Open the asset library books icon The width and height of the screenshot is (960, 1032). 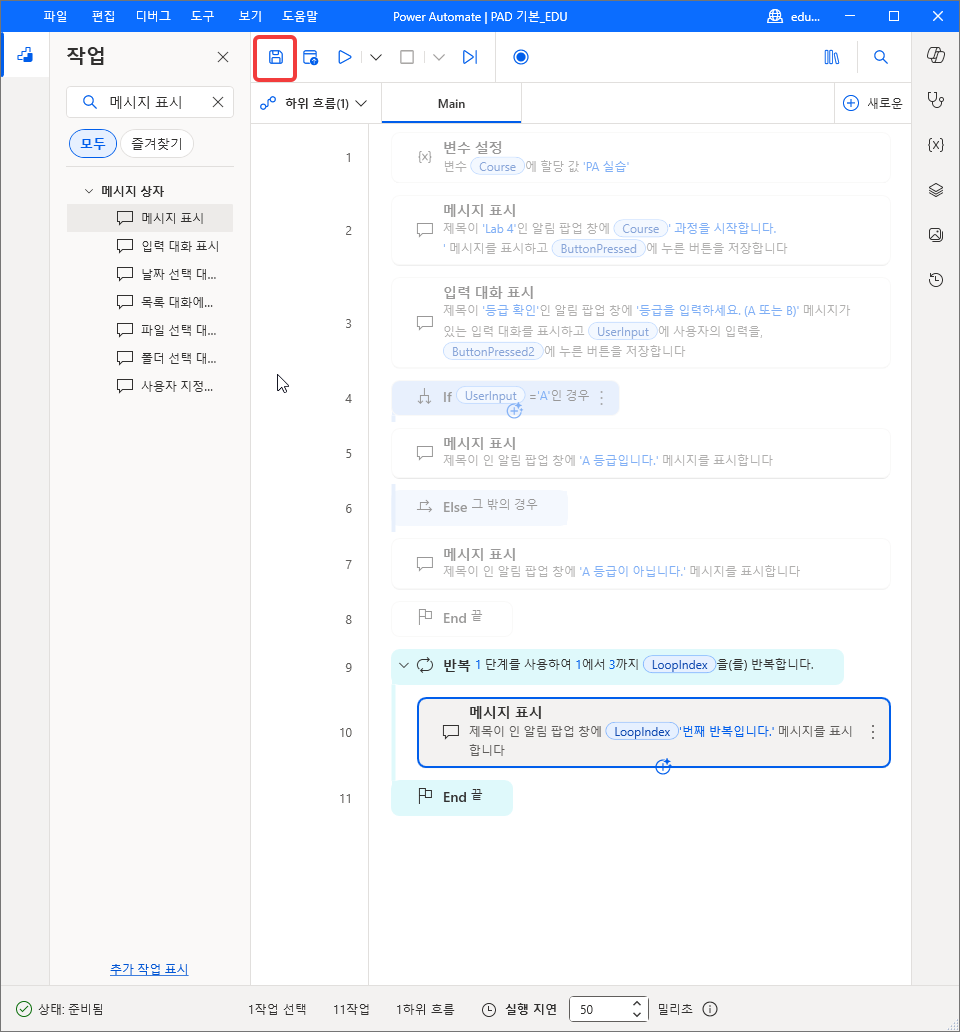pos(832,57)
